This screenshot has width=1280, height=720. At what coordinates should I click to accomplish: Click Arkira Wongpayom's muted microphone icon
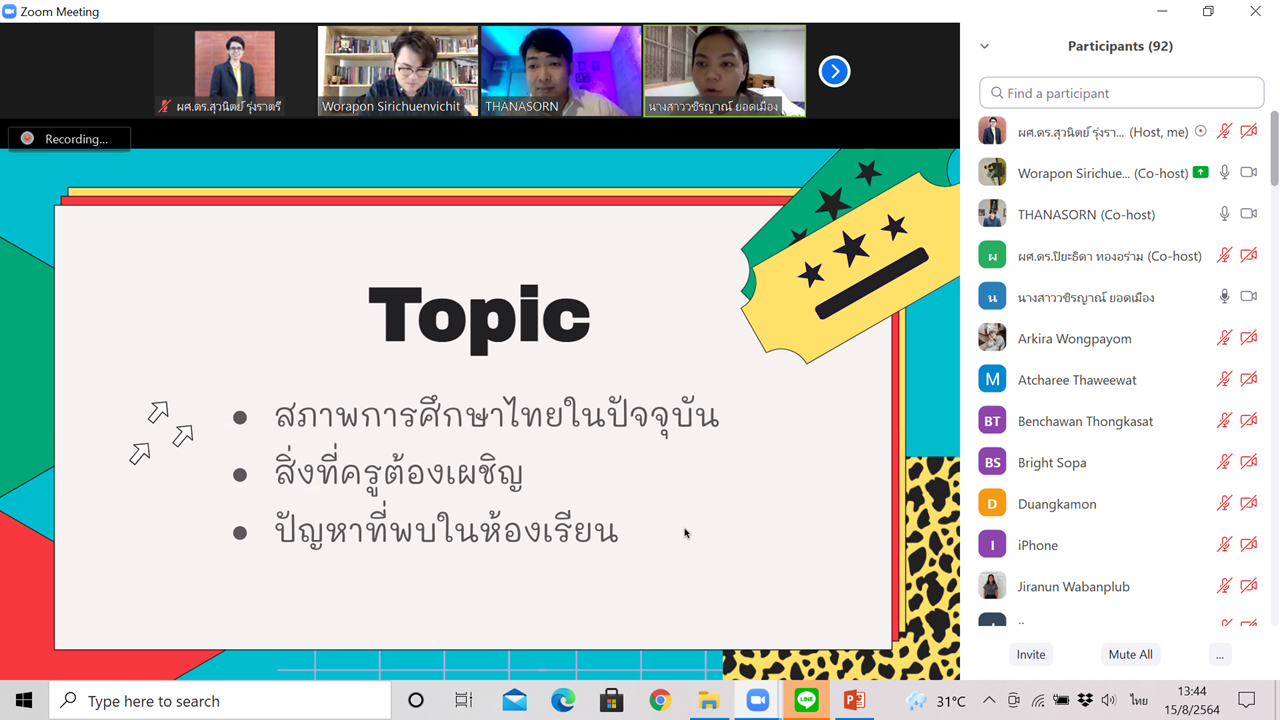pos(1224,338)
